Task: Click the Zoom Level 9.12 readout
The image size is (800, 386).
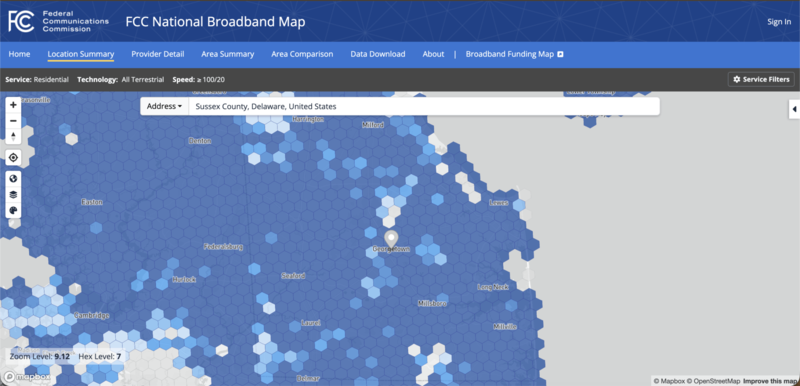Action: coord(40,356)
